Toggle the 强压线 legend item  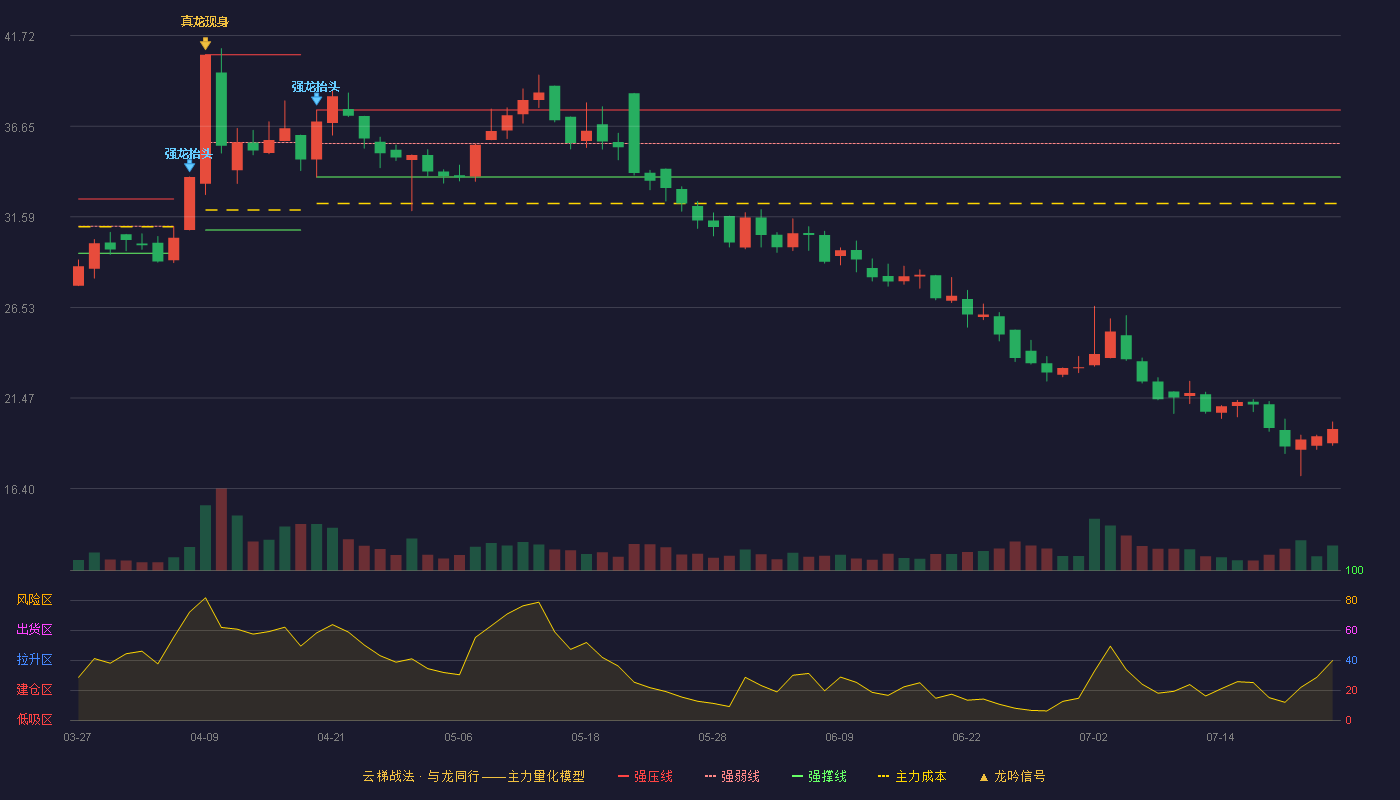pyautogui.click(x=645, y=776)
